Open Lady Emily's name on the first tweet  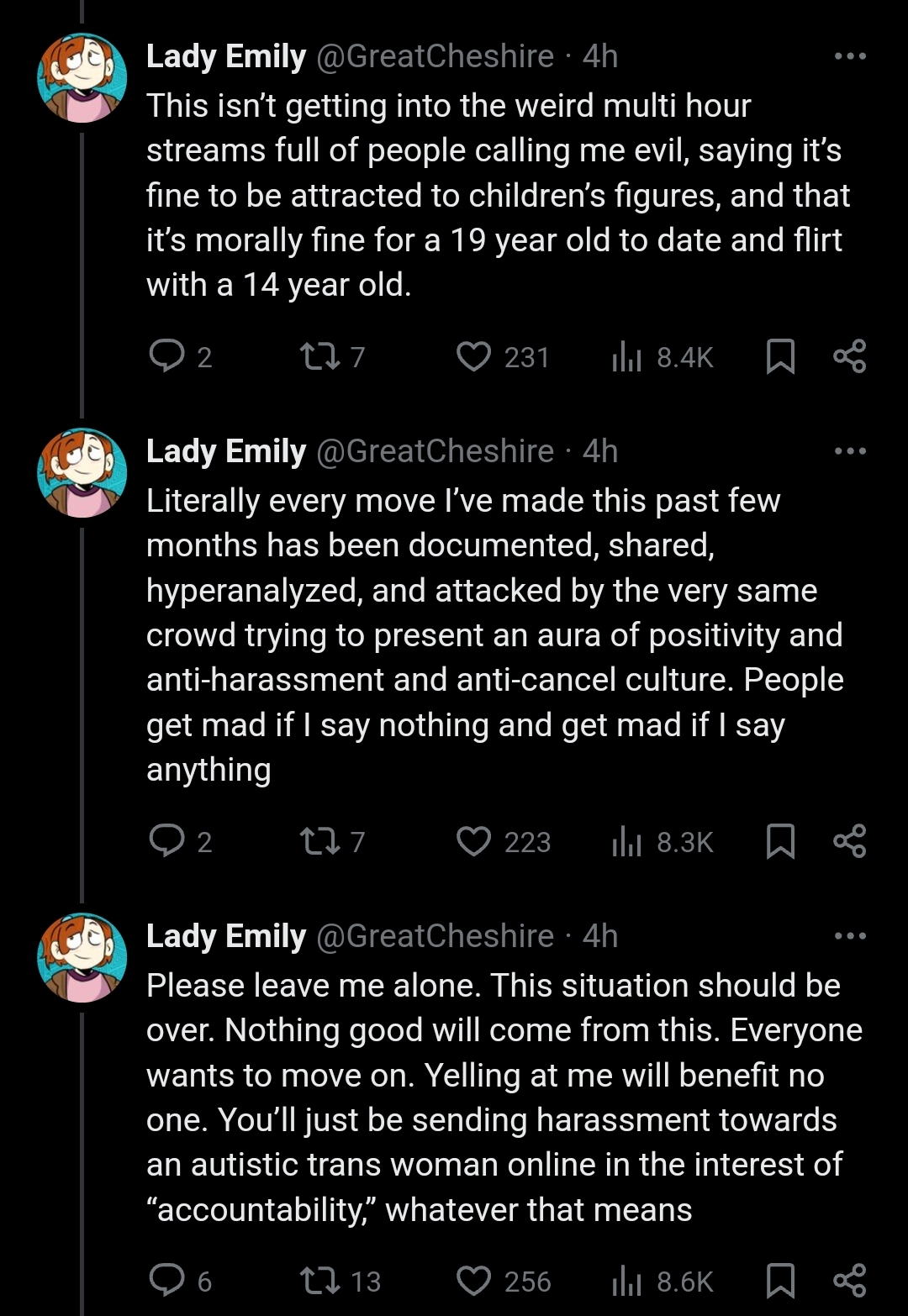226,56
